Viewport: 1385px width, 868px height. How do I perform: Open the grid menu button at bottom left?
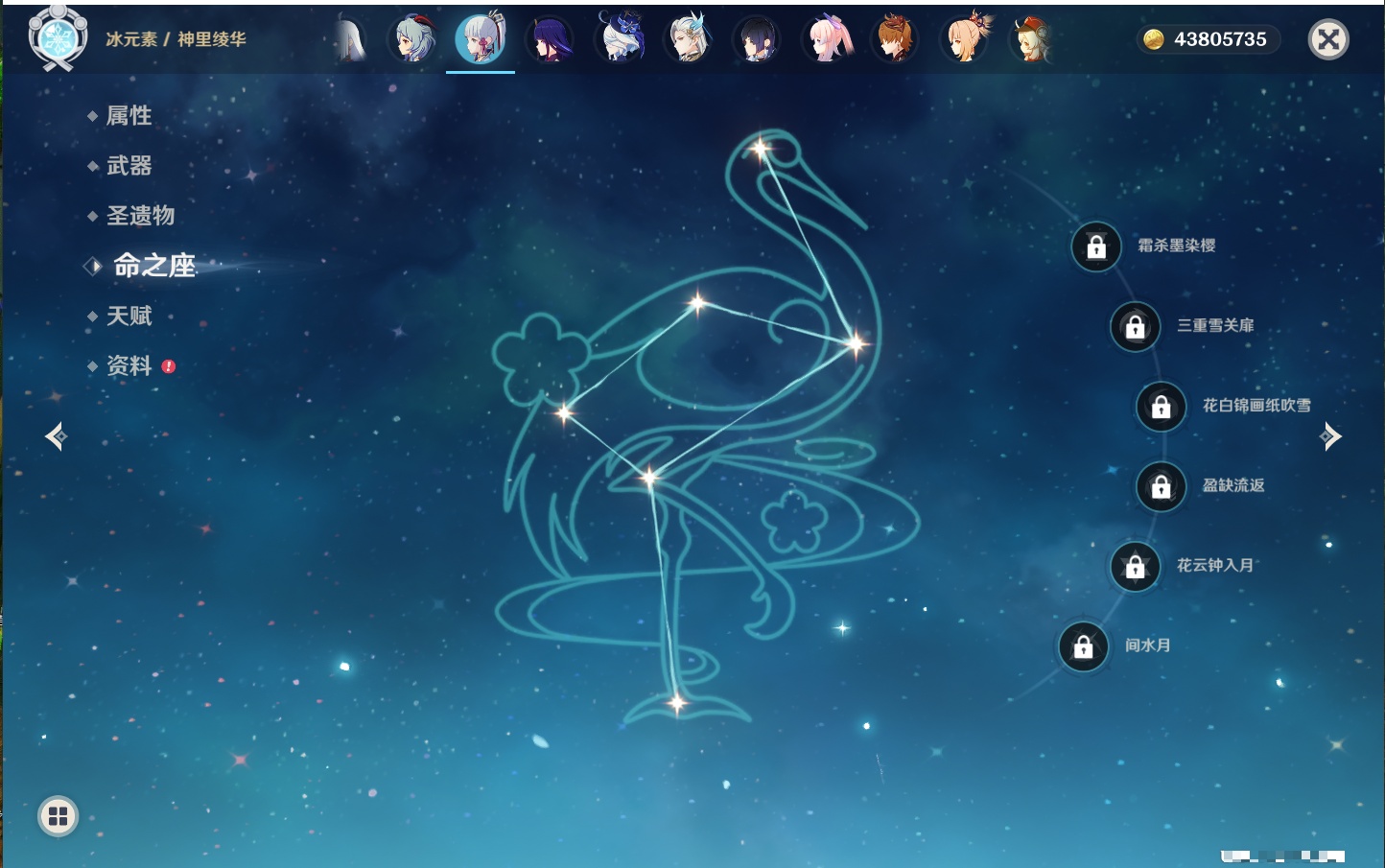point(58,816)
